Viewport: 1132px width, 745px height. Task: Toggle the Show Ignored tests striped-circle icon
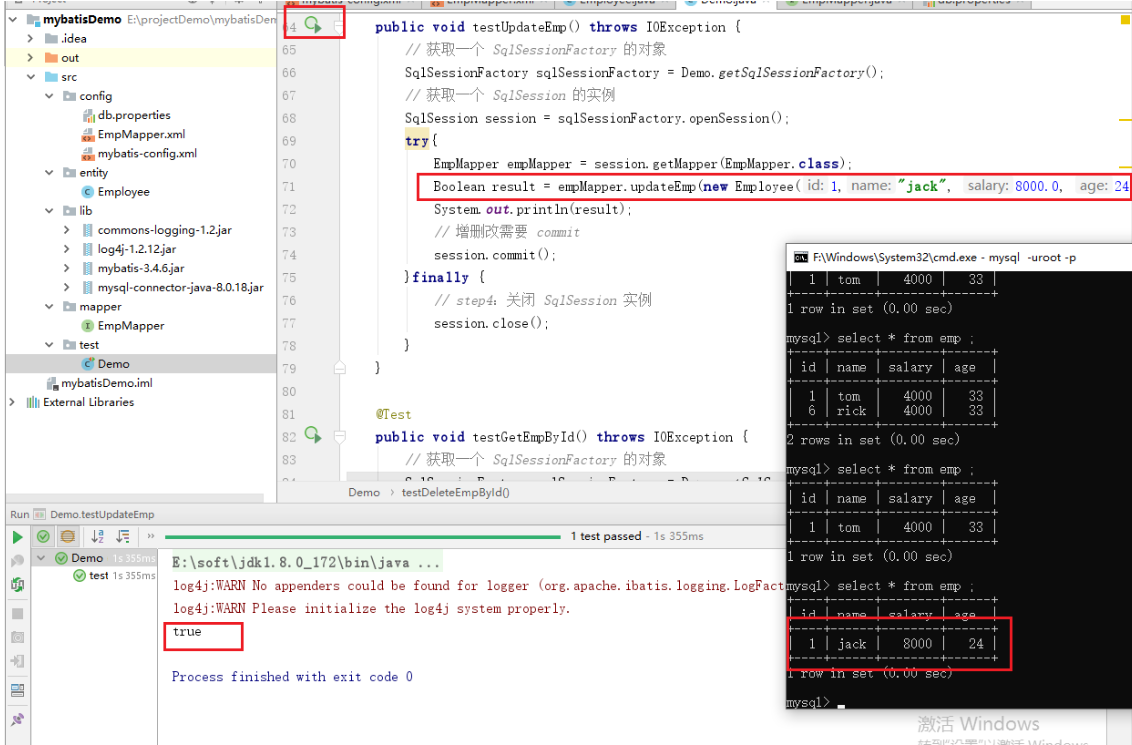coord(68,536)
